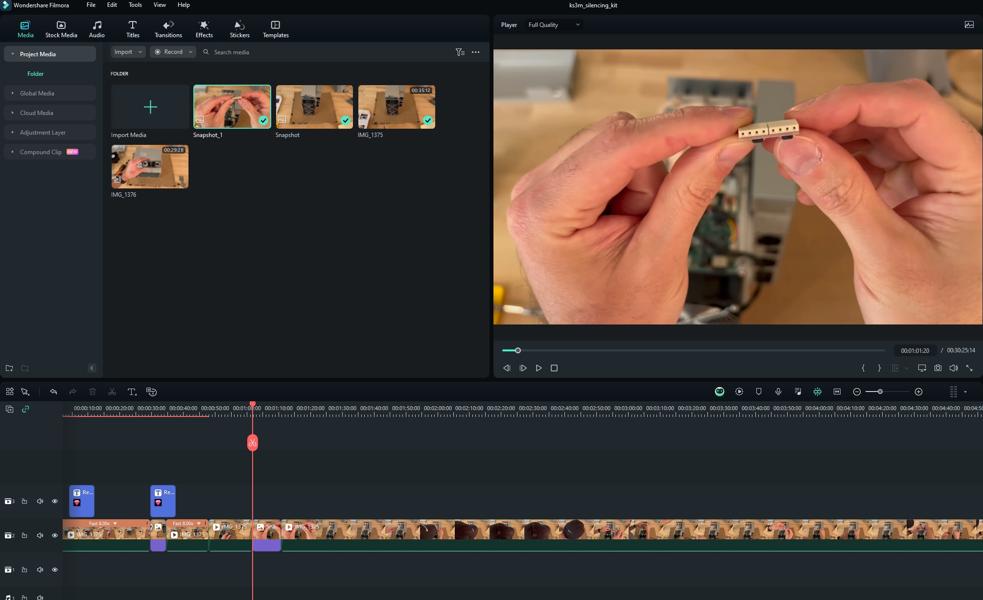Viewport: 983px width, 600px height.
Task: Click the mark out bracket icon
Action: pos(879,368)
